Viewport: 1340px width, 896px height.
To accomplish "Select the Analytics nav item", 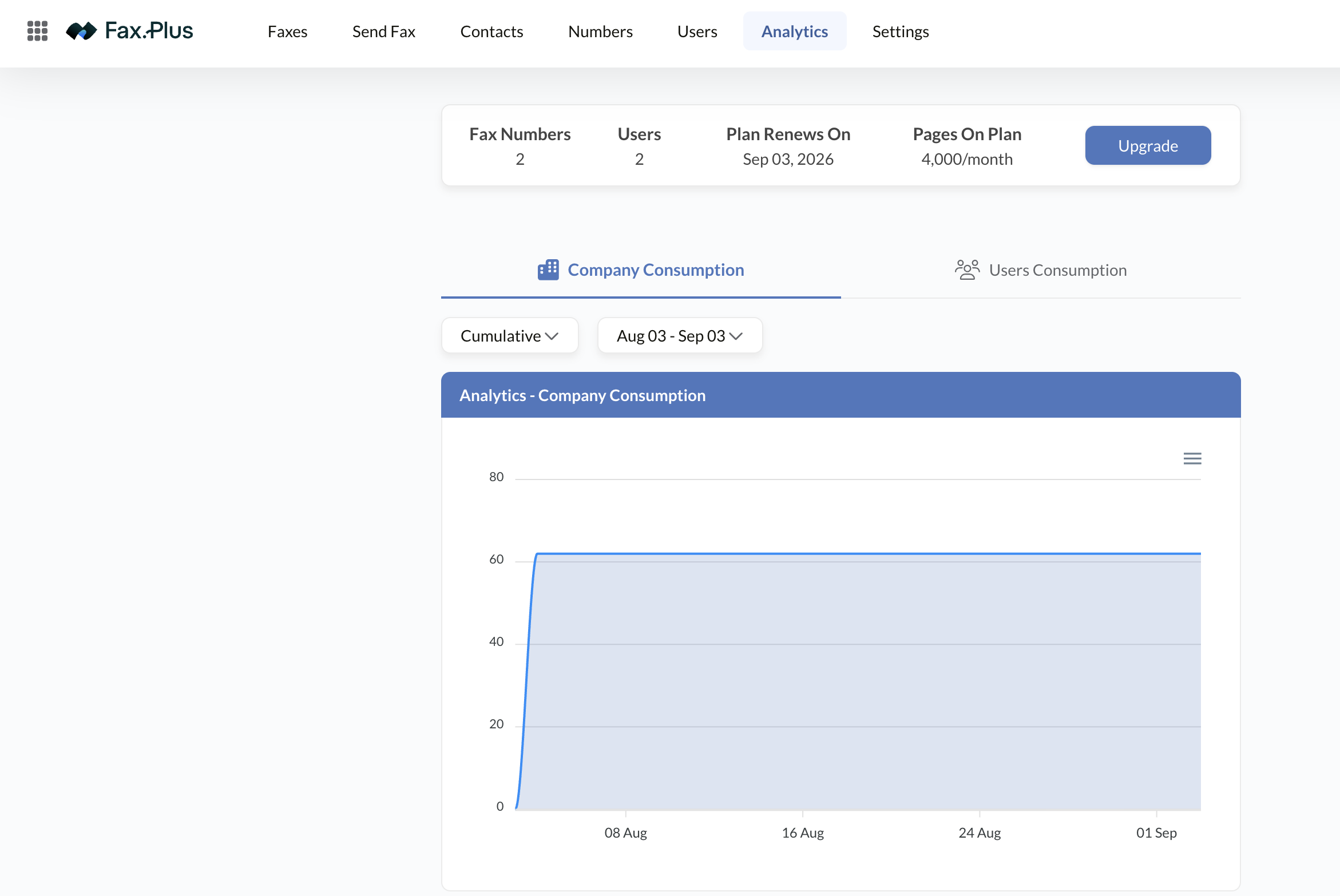I will click(795, 31).
